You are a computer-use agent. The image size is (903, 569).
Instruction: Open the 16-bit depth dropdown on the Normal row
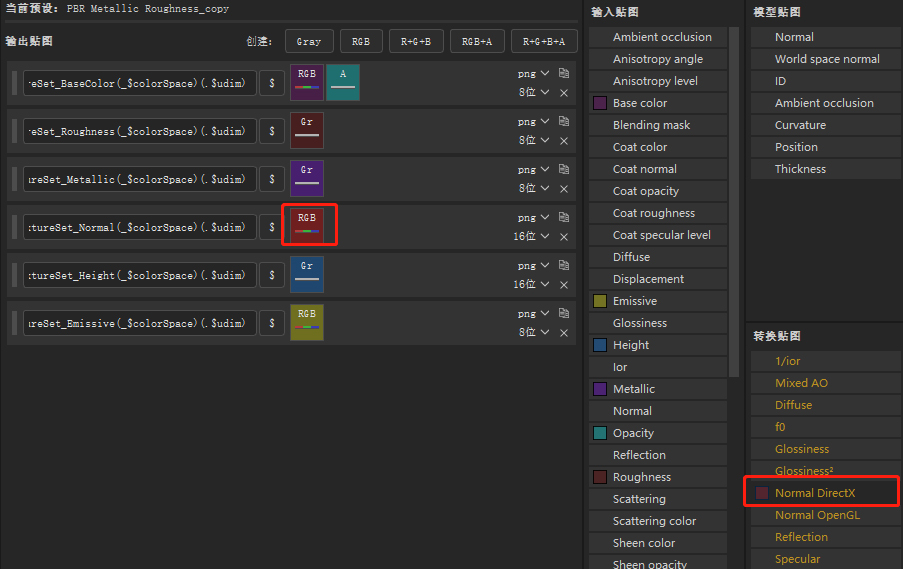pos(532,236)
